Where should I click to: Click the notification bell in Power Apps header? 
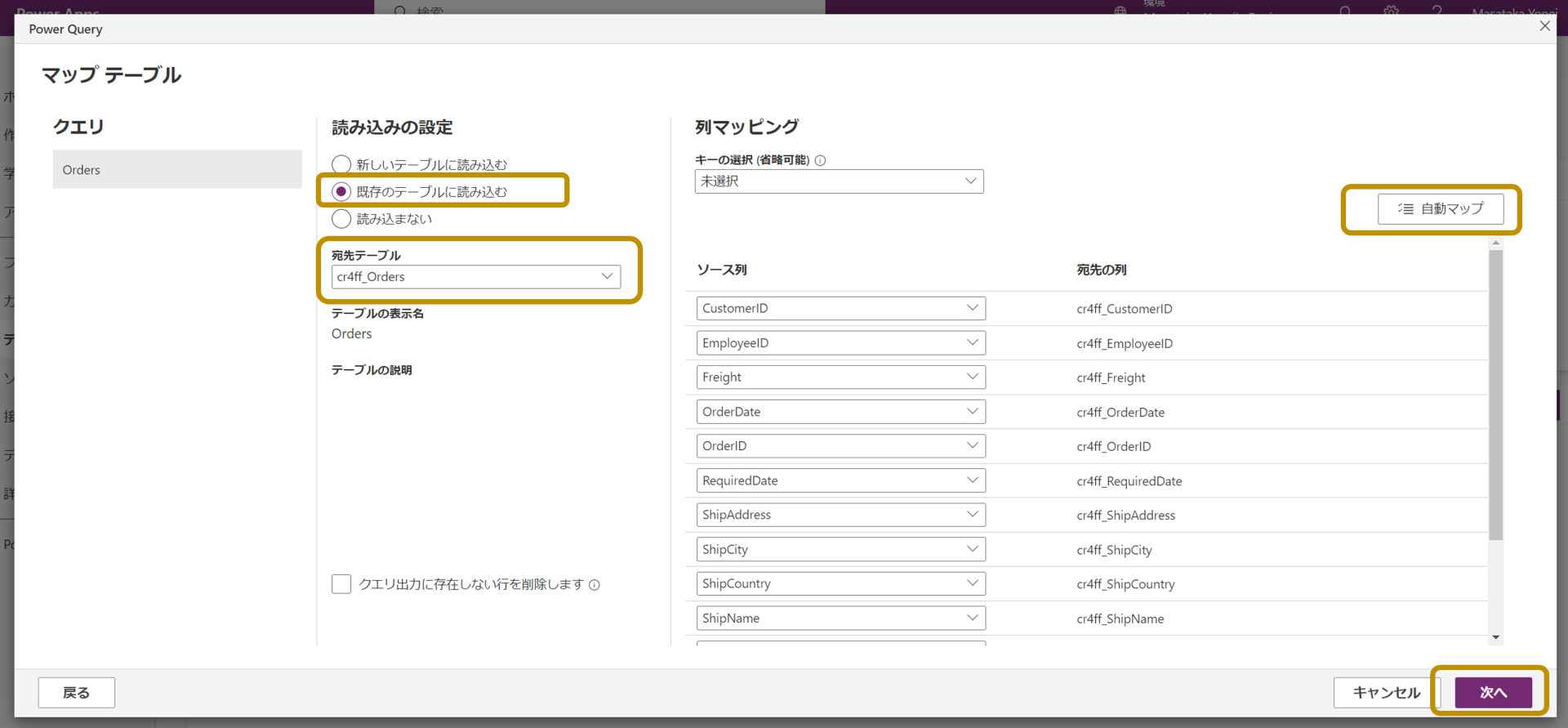1345,10
